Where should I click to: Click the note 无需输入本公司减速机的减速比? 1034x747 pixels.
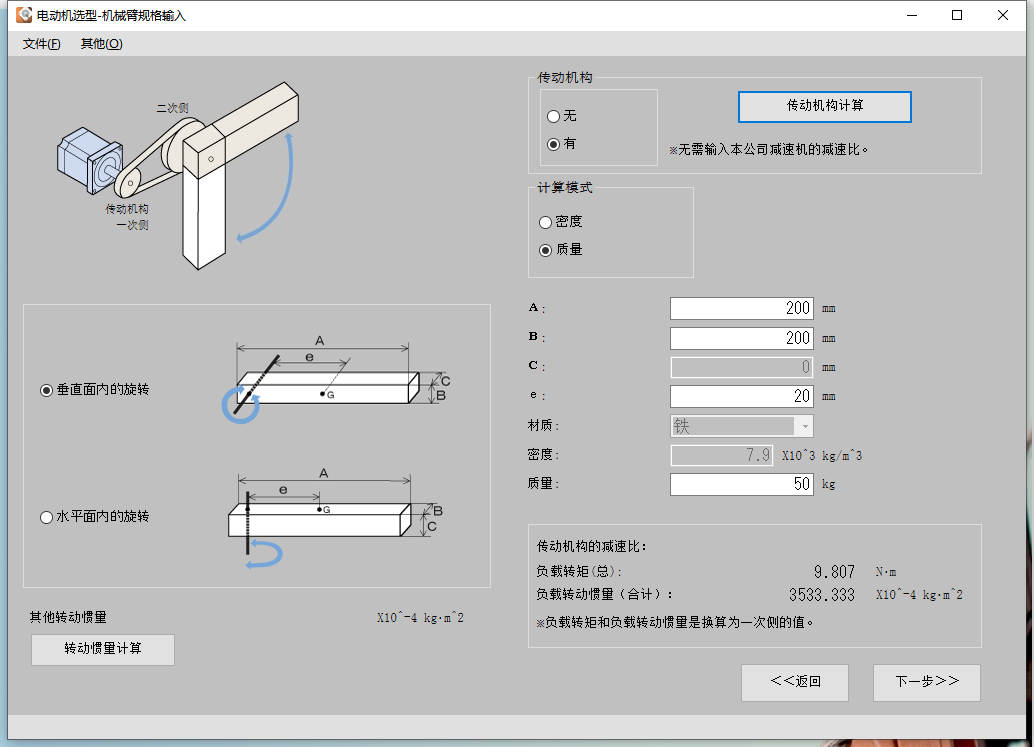tap(768, 150)
